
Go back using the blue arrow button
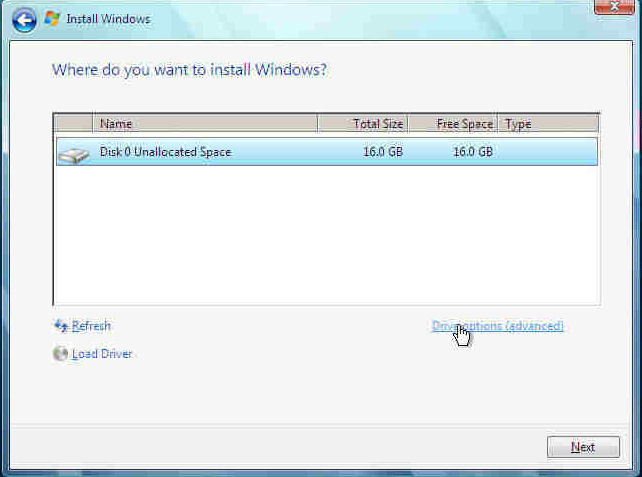[x=25, y=19]
